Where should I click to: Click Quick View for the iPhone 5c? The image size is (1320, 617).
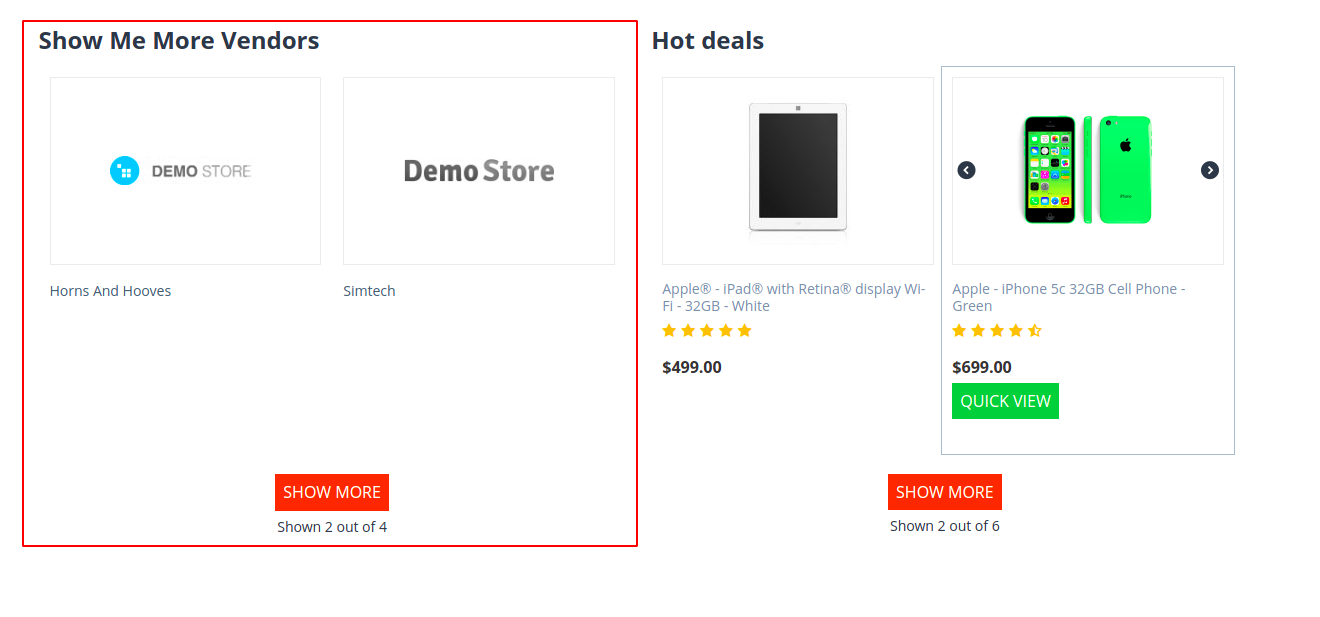pos(1005,401)
